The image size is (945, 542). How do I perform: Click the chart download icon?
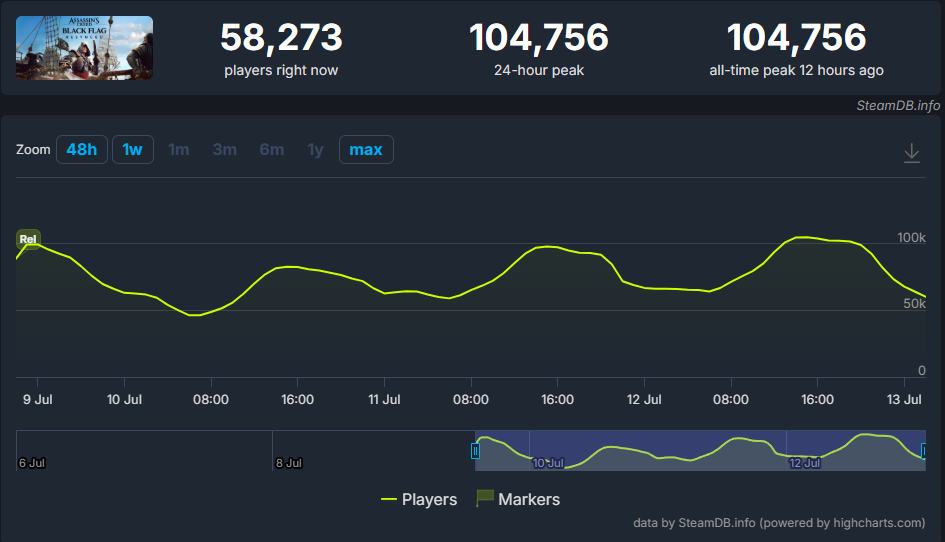click(x=911, y=153)
